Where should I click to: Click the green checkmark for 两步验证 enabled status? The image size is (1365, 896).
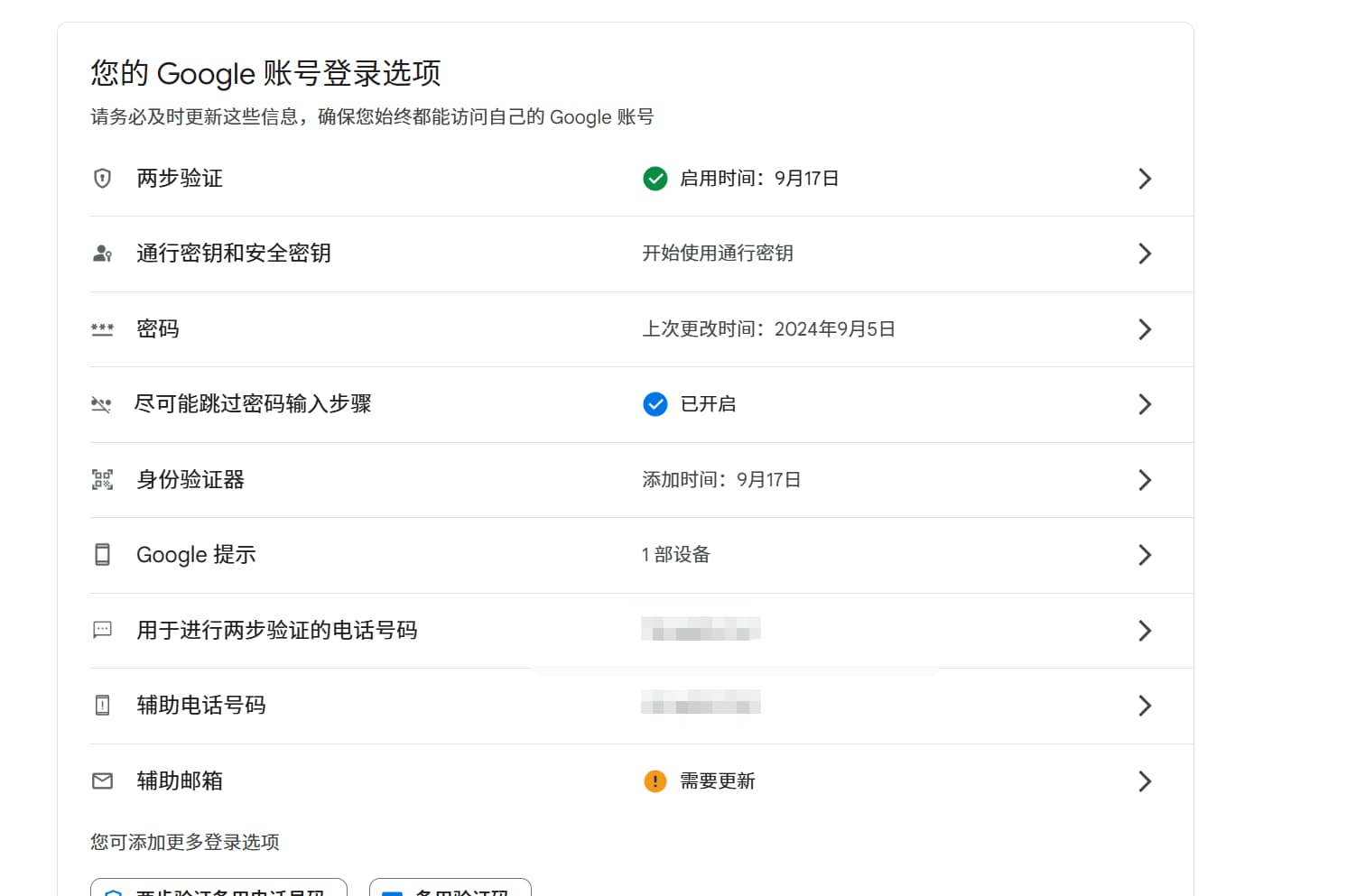(655, 179)
